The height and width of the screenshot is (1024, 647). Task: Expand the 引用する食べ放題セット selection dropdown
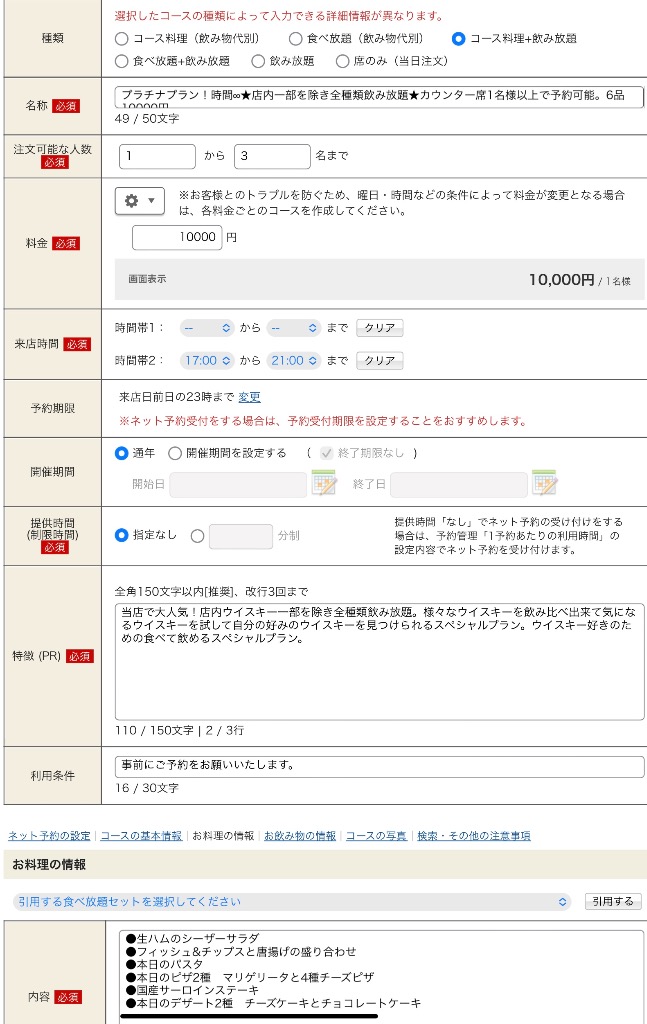click(291, 902)
